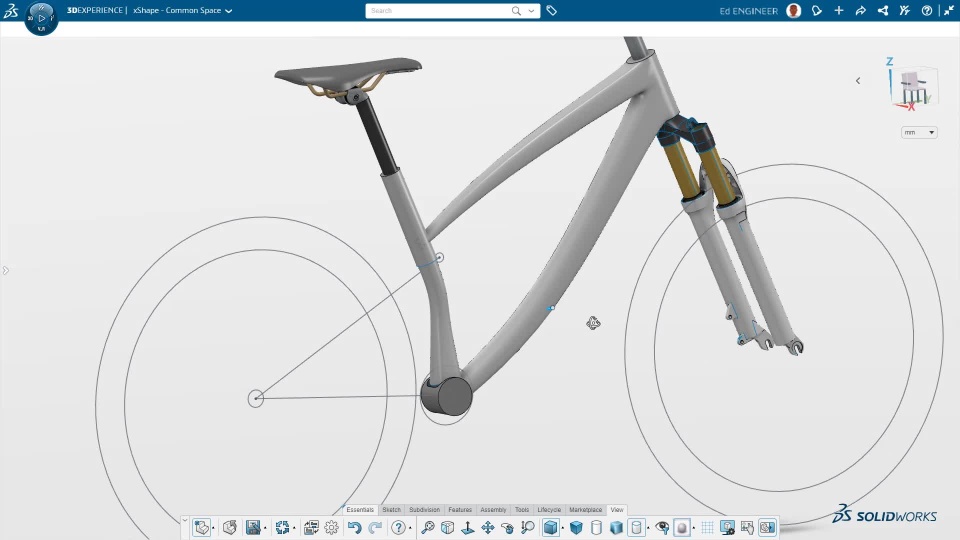
Task: Click the Undo arrow
Action: pos(354,527)
